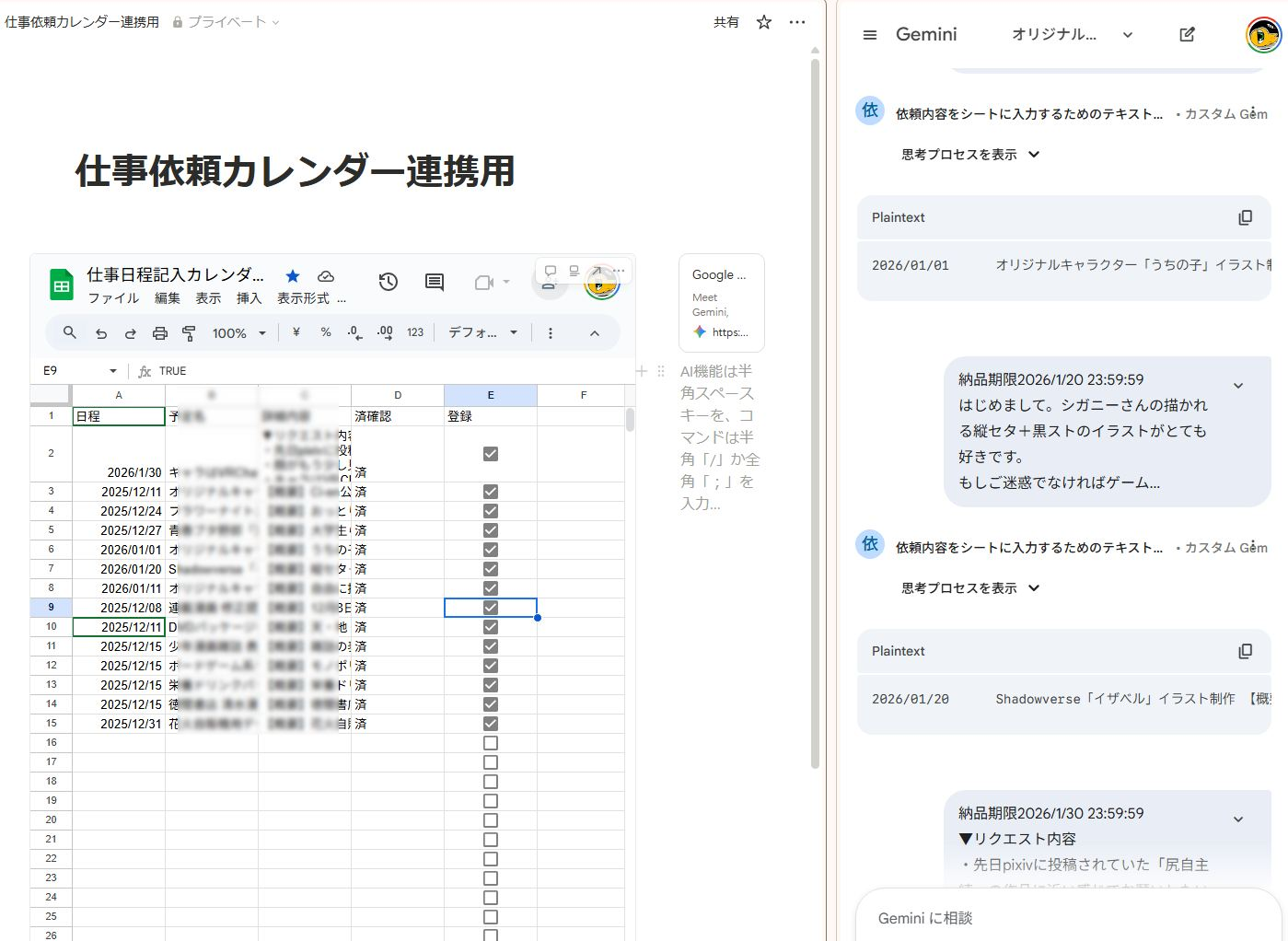Open the 100% zoom dropdown
The height and width of the screenshot is (941, 1288).
(239, 333)
